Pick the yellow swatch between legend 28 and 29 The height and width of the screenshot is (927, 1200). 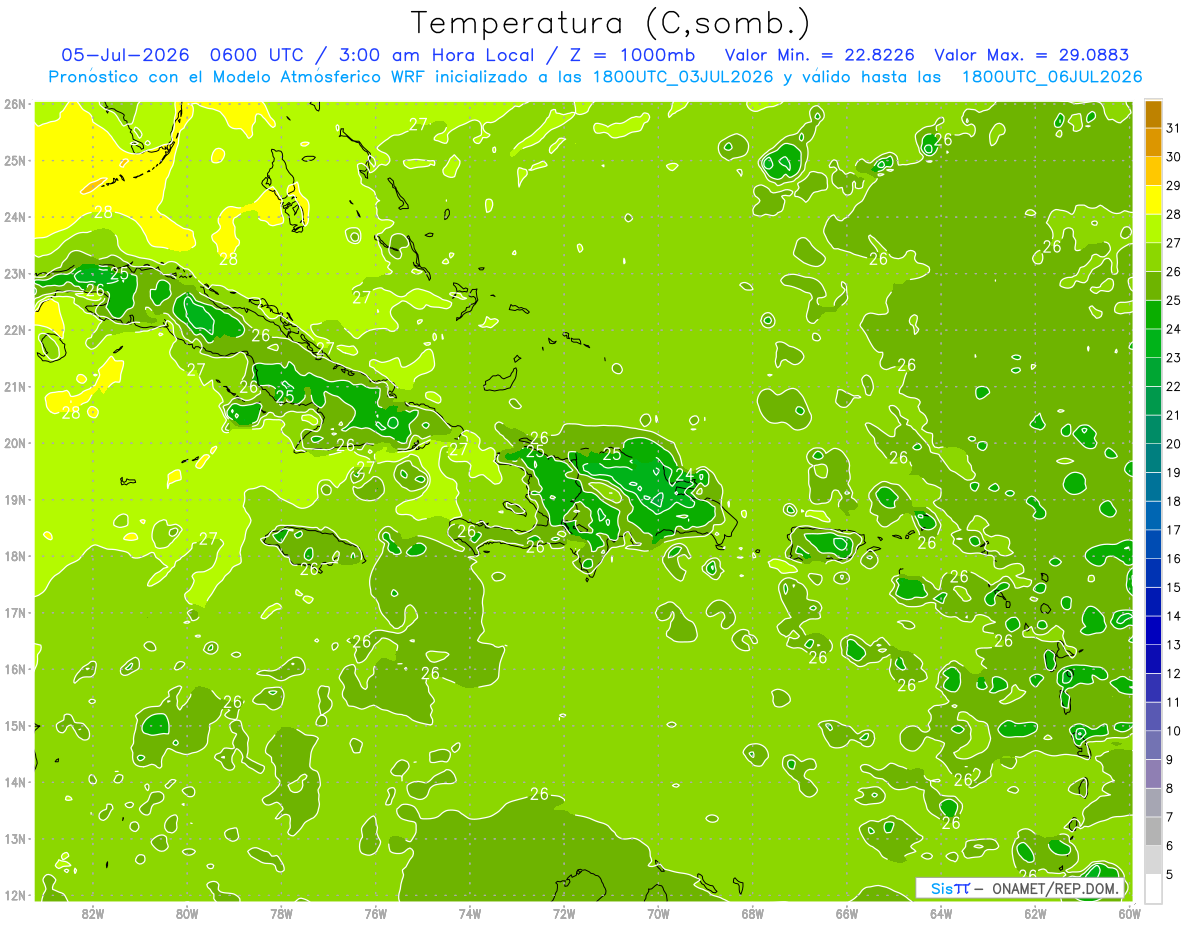click(x=1153, y=200)
